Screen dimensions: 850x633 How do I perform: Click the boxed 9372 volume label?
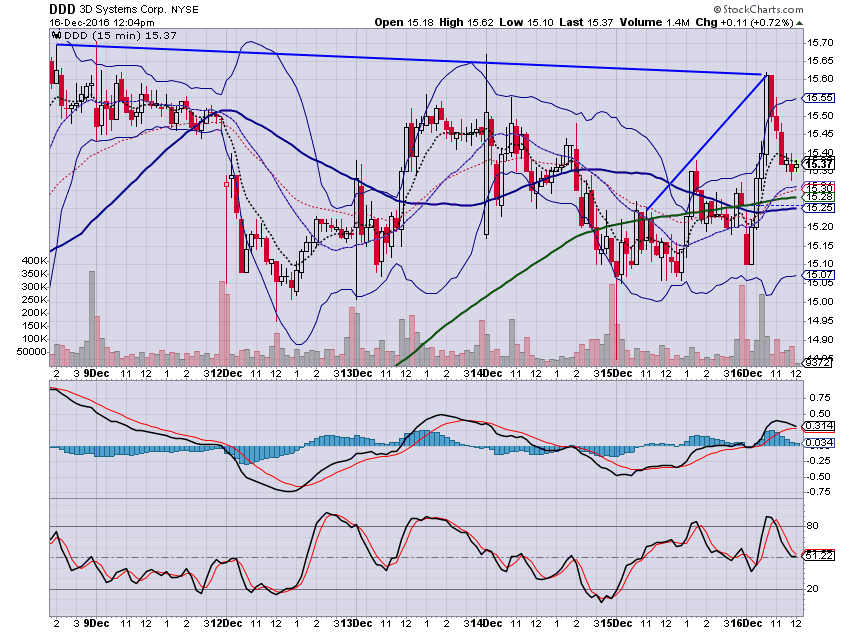pos(817,363)
